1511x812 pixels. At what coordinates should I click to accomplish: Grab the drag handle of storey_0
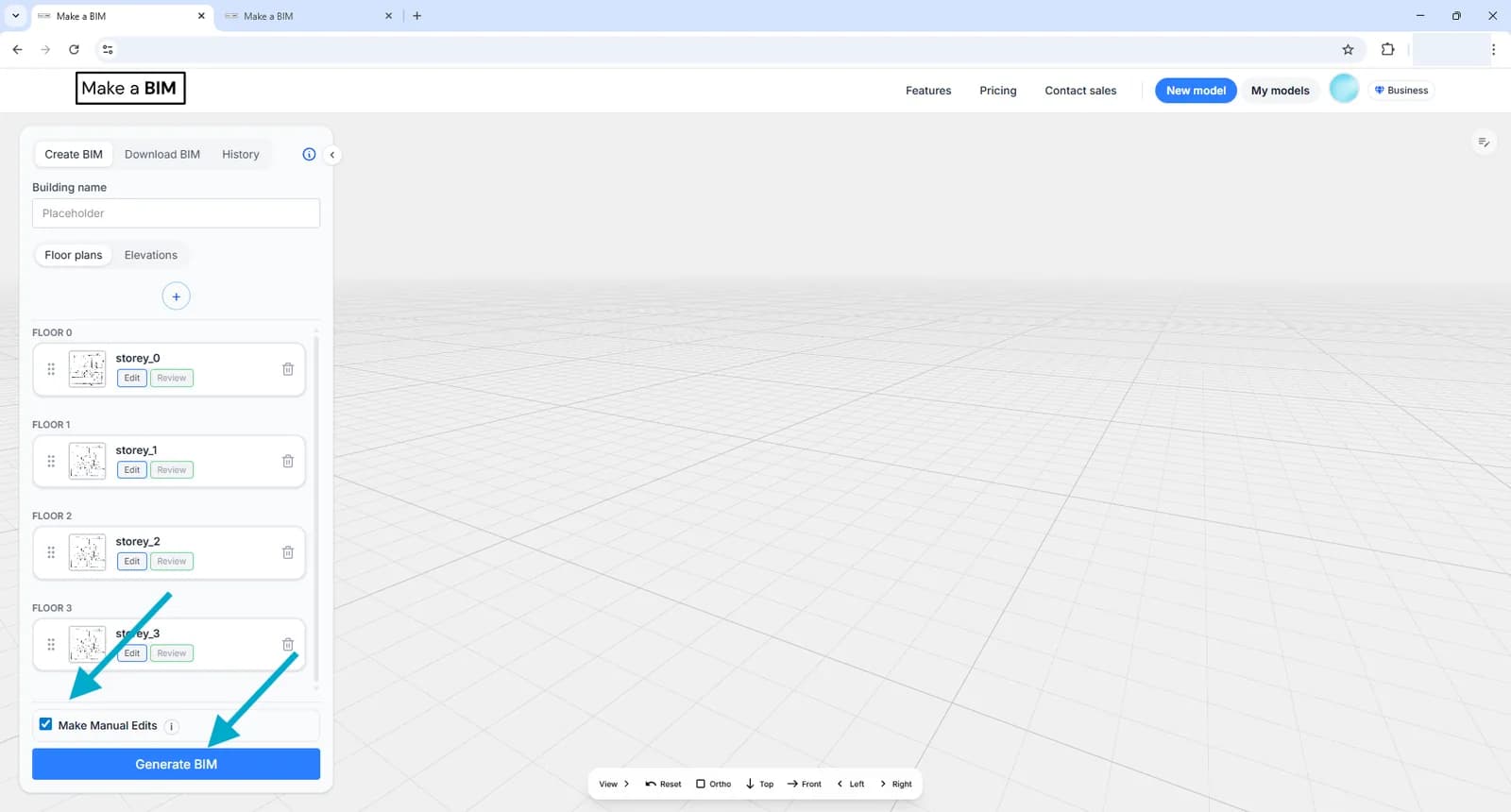51,369
